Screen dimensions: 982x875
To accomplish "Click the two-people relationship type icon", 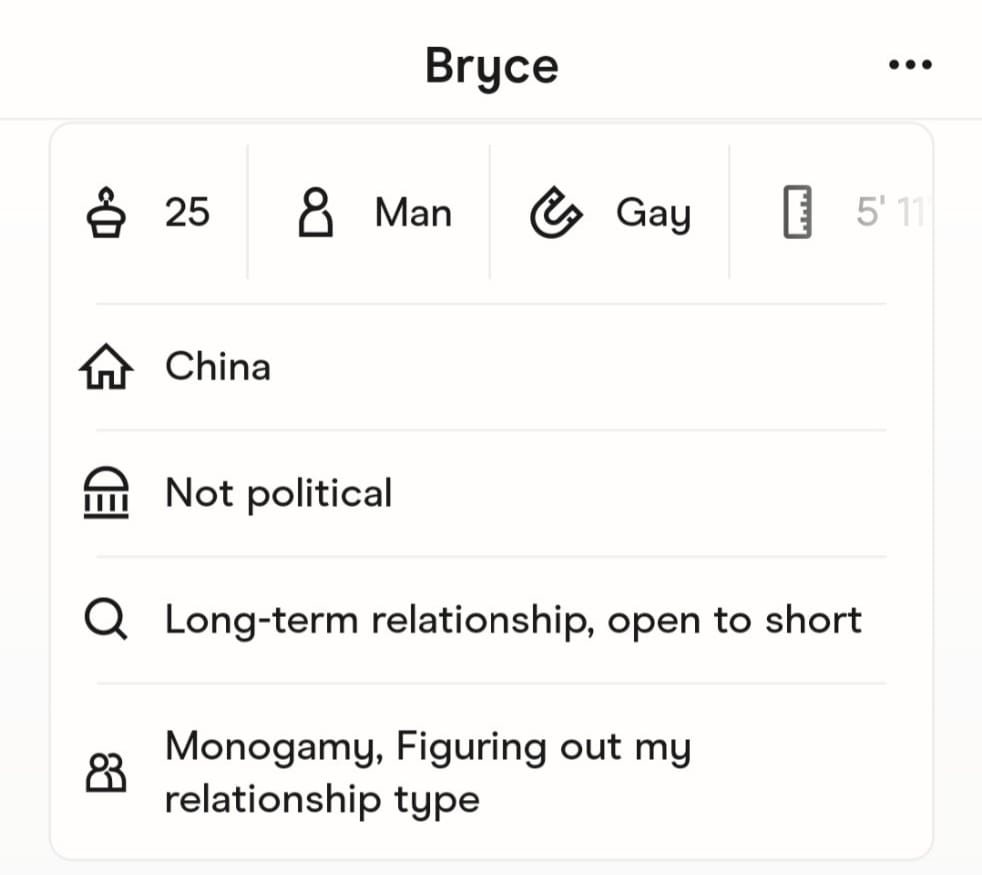I will 106,773.
